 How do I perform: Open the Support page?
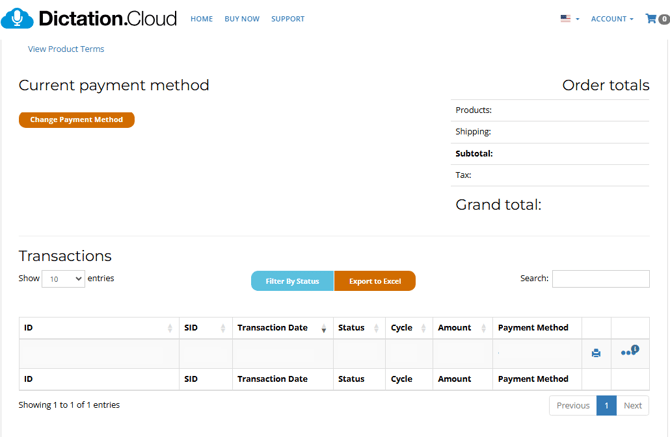pyautogui.click(x=287, y=19)
